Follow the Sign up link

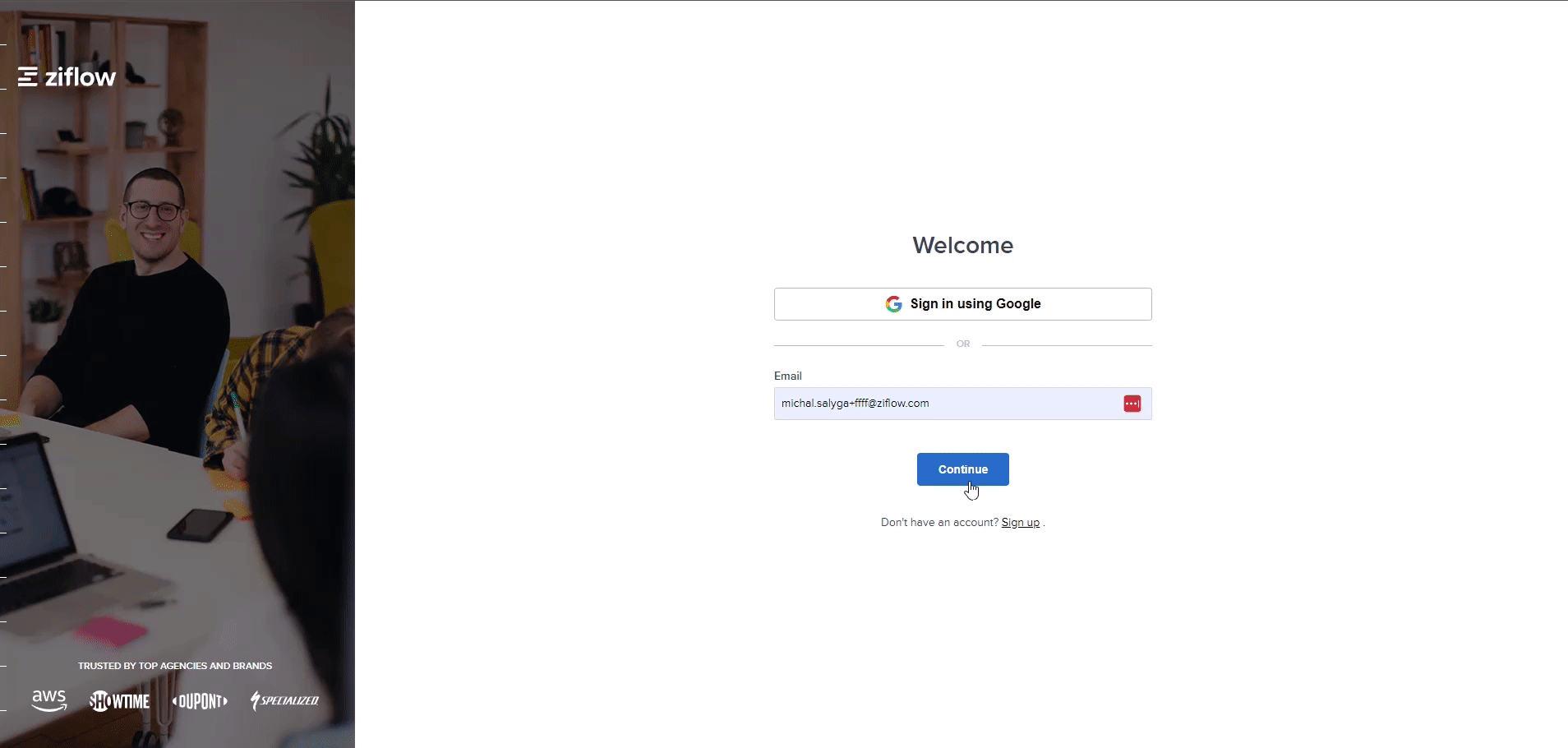coord(1020,523)
